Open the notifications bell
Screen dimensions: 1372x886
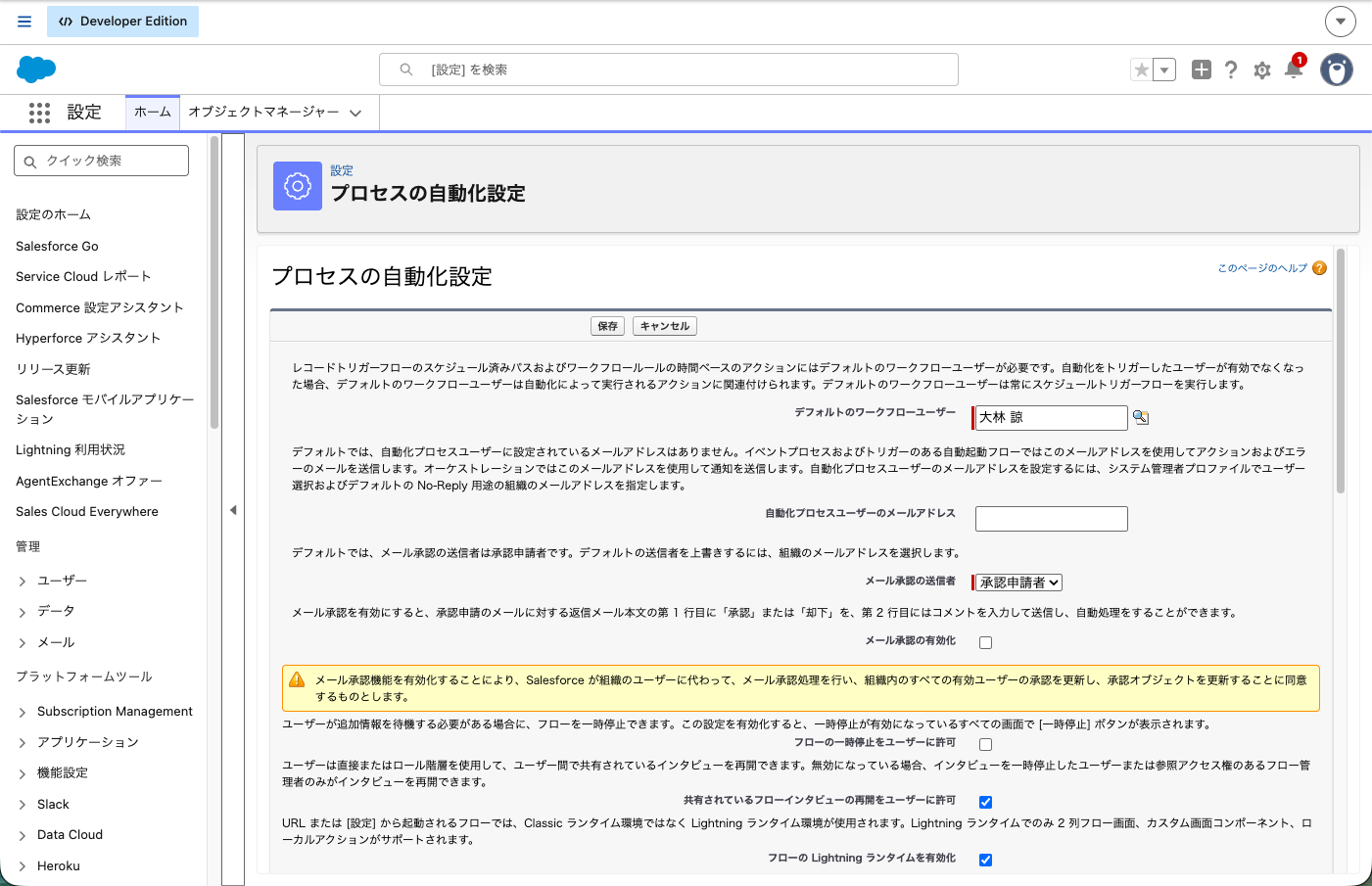click(x=1294, y=69)
